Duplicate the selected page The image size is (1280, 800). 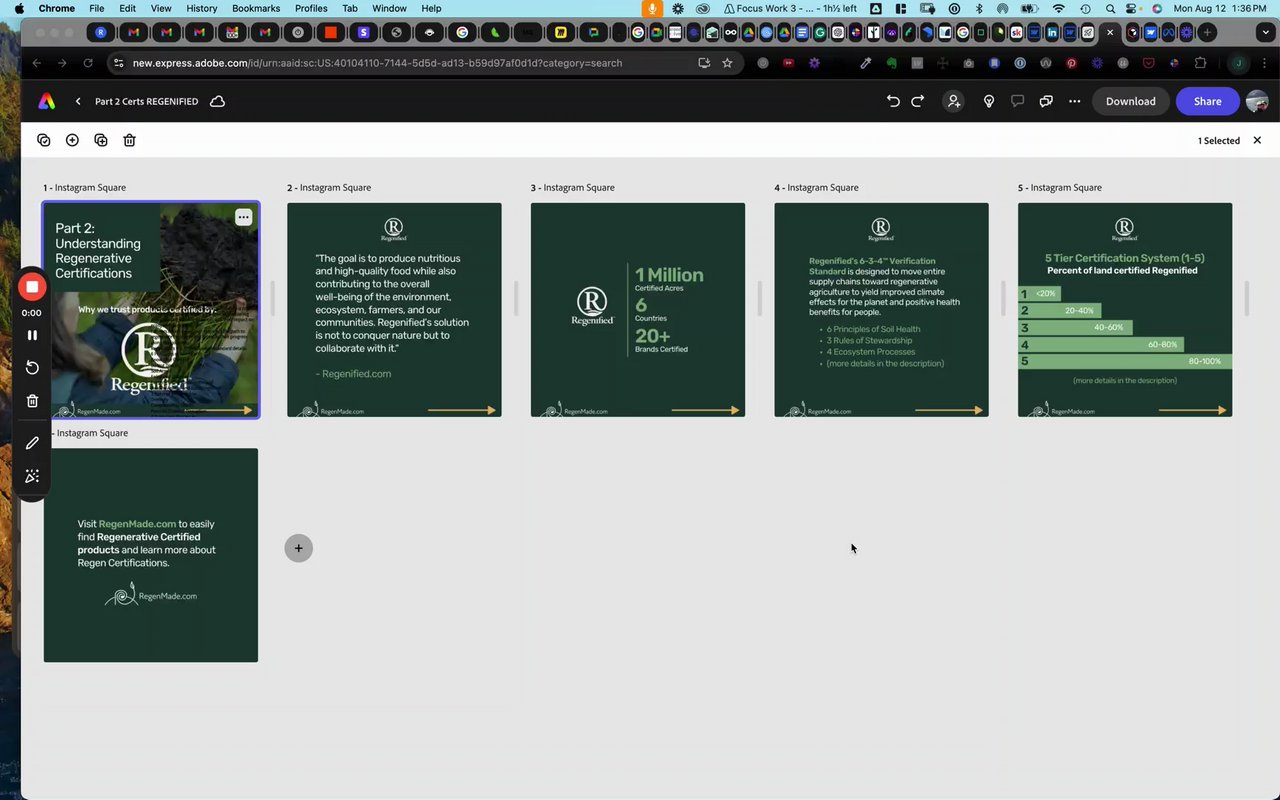101,140
